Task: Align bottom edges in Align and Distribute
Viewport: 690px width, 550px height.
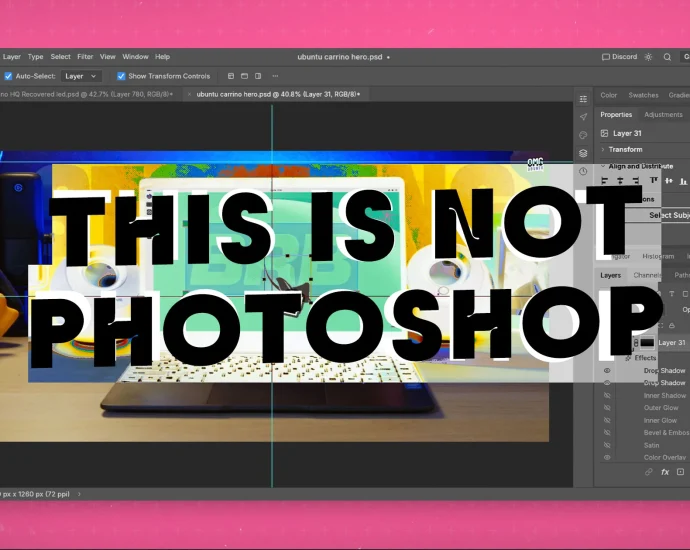Action: [x=683, y=180]
